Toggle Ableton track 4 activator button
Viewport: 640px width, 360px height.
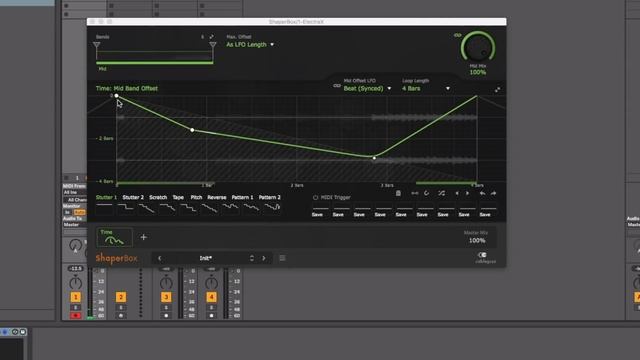pyautogui.click(x=211, y=297)
